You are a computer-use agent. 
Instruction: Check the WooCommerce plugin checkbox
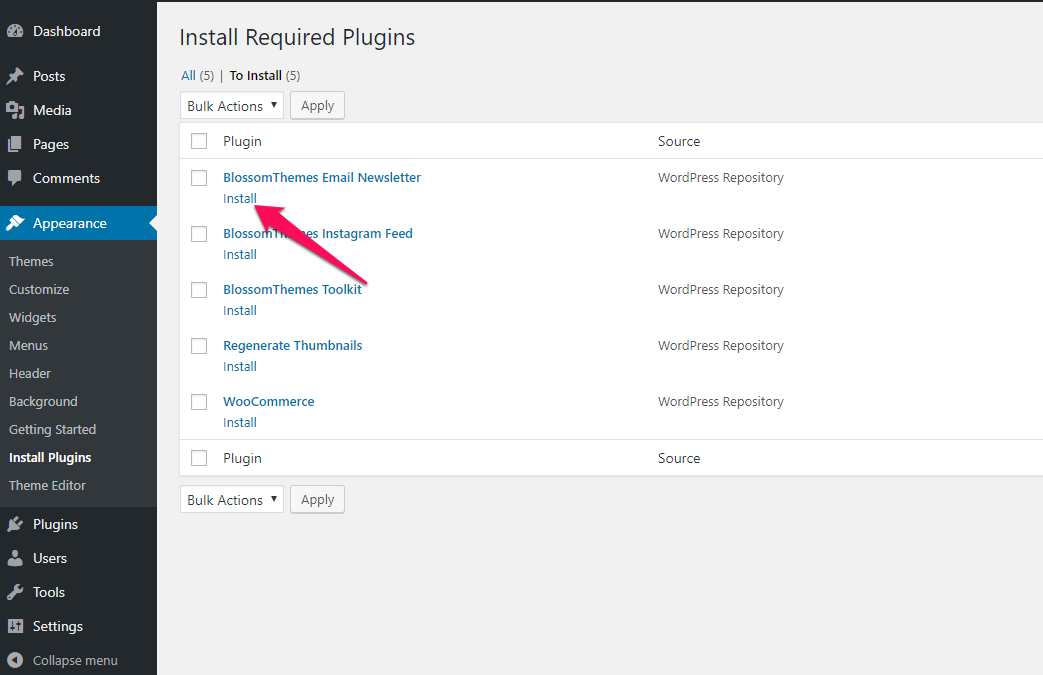[x=199, y=402]
